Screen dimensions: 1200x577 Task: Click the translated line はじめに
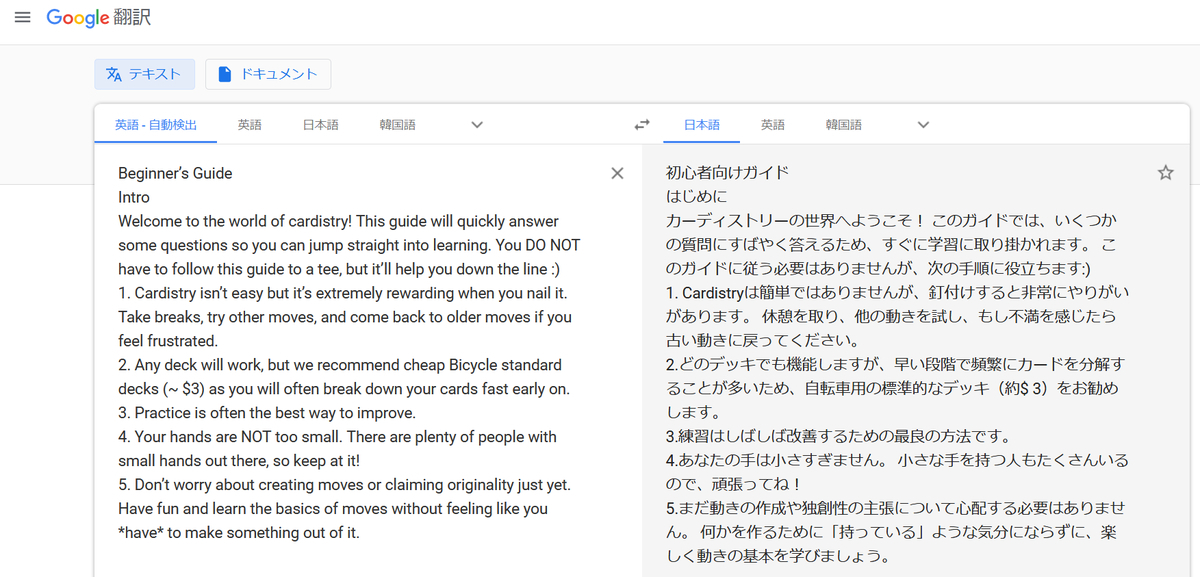click(x=696, y=197)
